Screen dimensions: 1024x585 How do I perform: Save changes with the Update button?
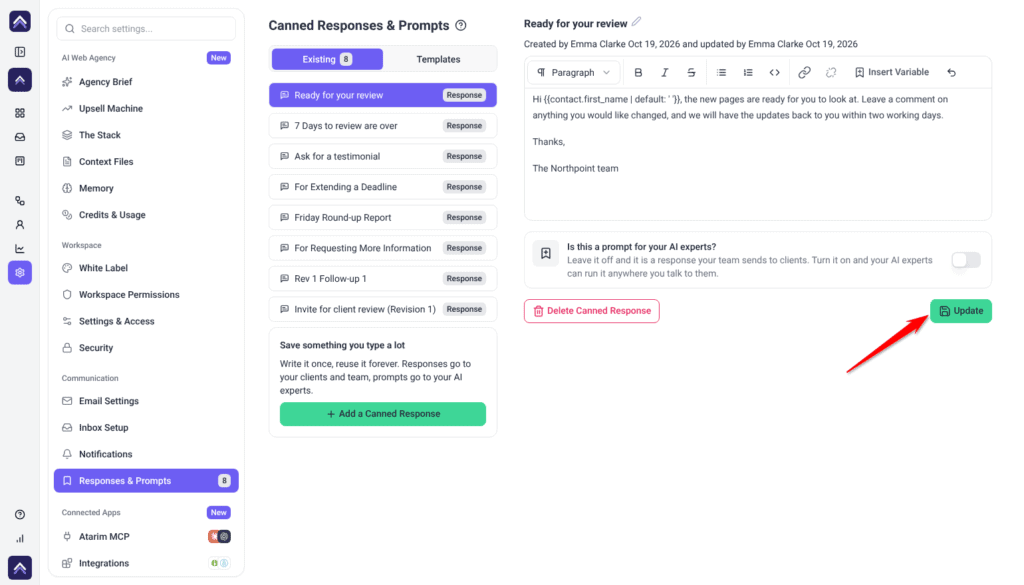tap(961, 311)
